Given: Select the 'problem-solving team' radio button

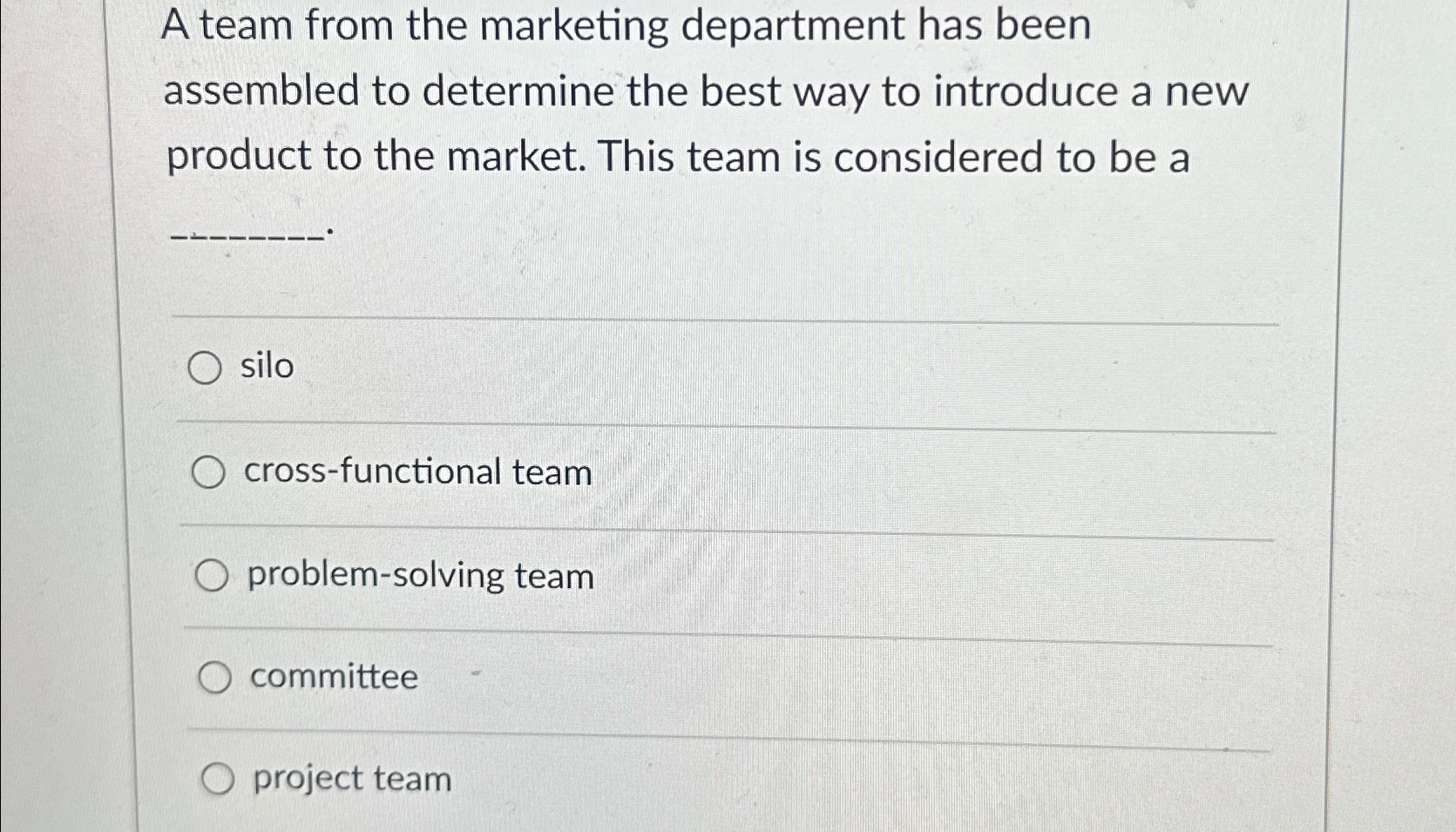Looking at the screenshot, I should tap(212, 575).
